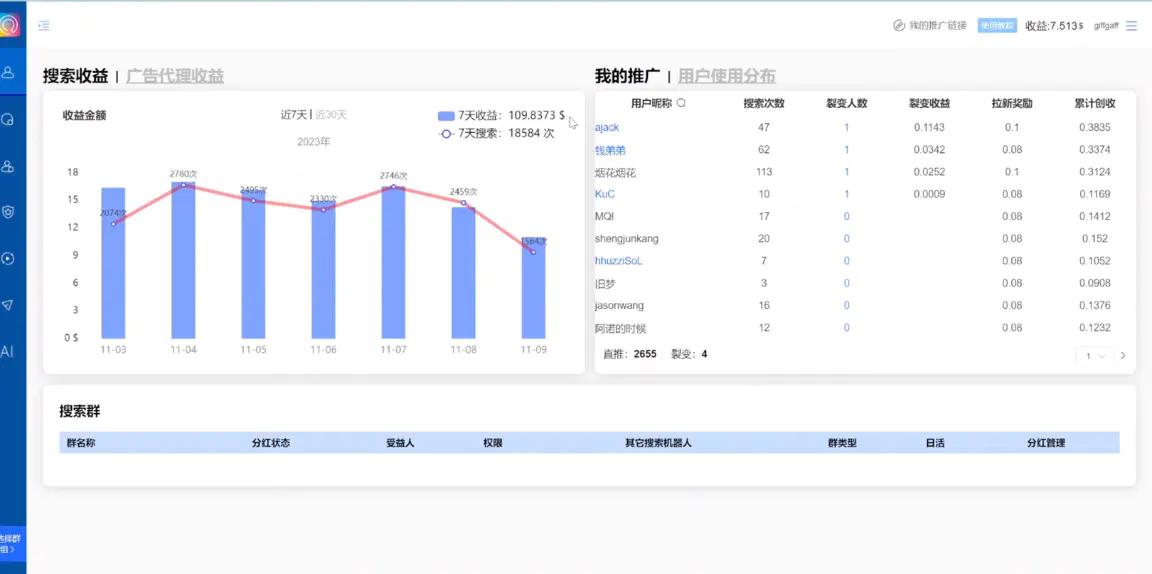Open 我的推广链接 link
This screenshot has width=1152, height=574.
pos(937,26)
